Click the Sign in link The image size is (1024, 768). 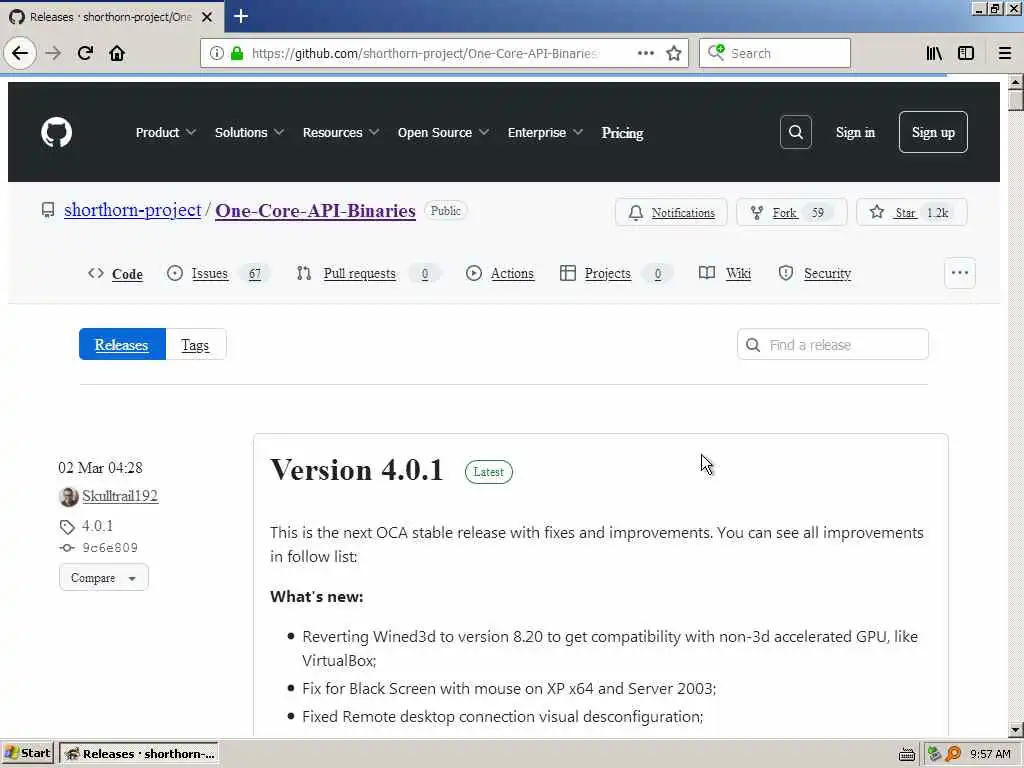(x=855, y=132)
